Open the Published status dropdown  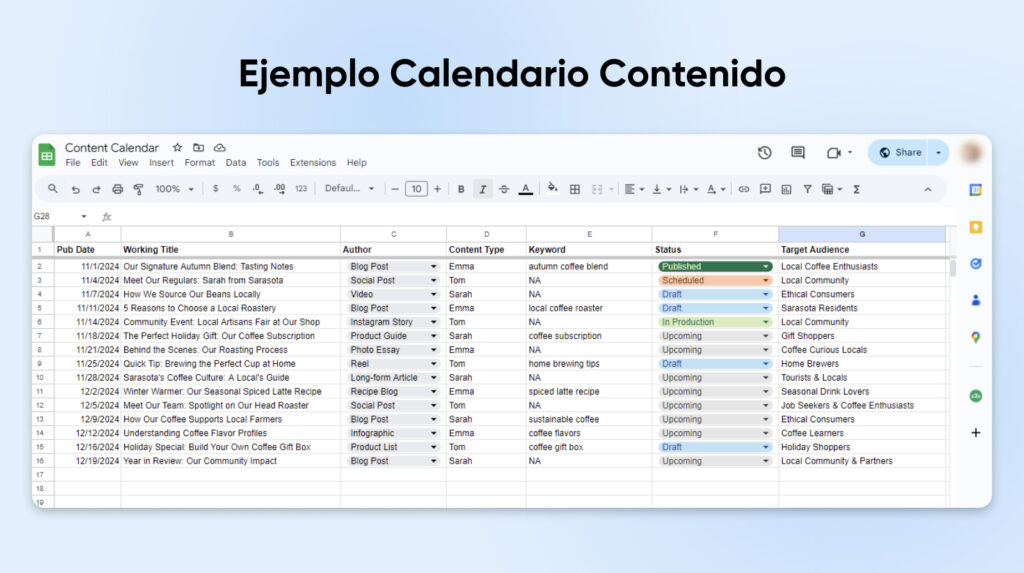tap(766, 267)
